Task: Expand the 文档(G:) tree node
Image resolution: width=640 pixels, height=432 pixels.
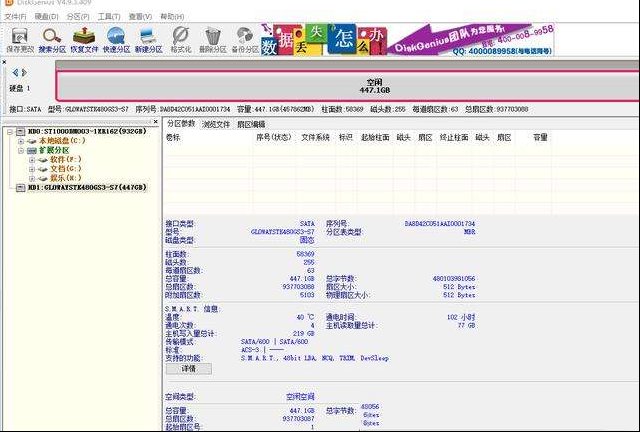Action: (x=32, y=169)
